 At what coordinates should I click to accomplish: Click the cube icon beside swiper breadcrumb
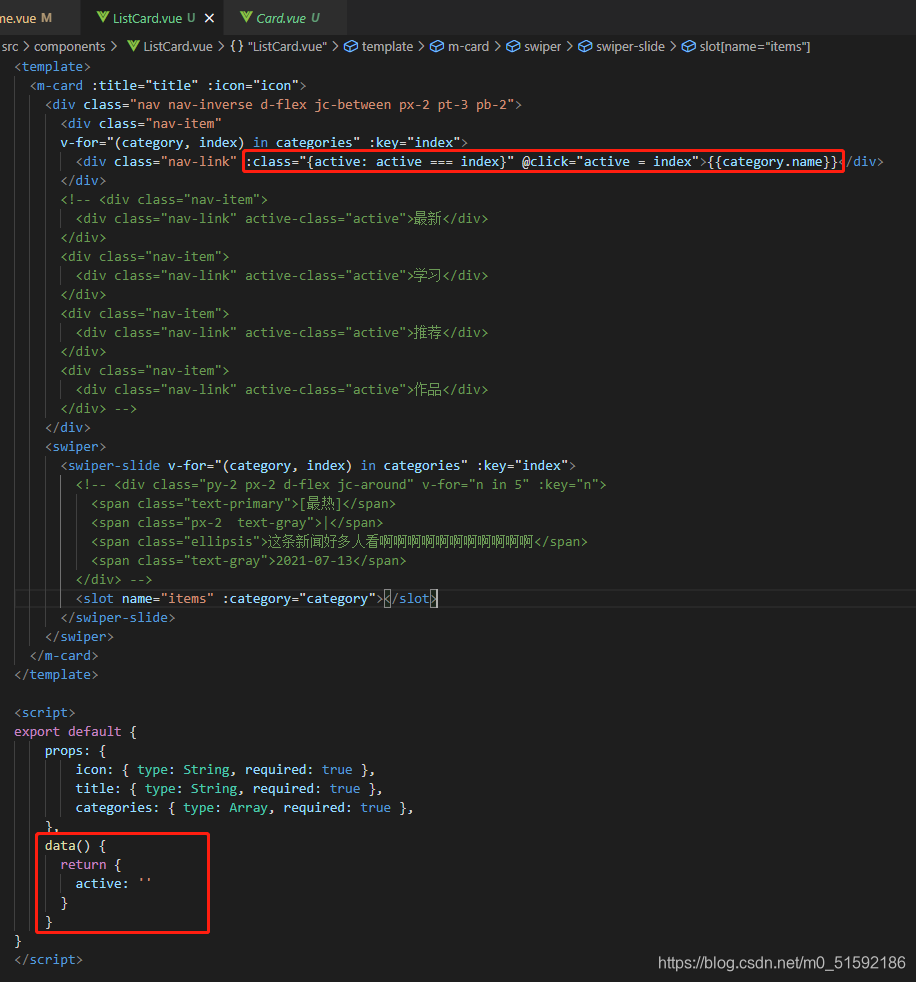[513, 46]
